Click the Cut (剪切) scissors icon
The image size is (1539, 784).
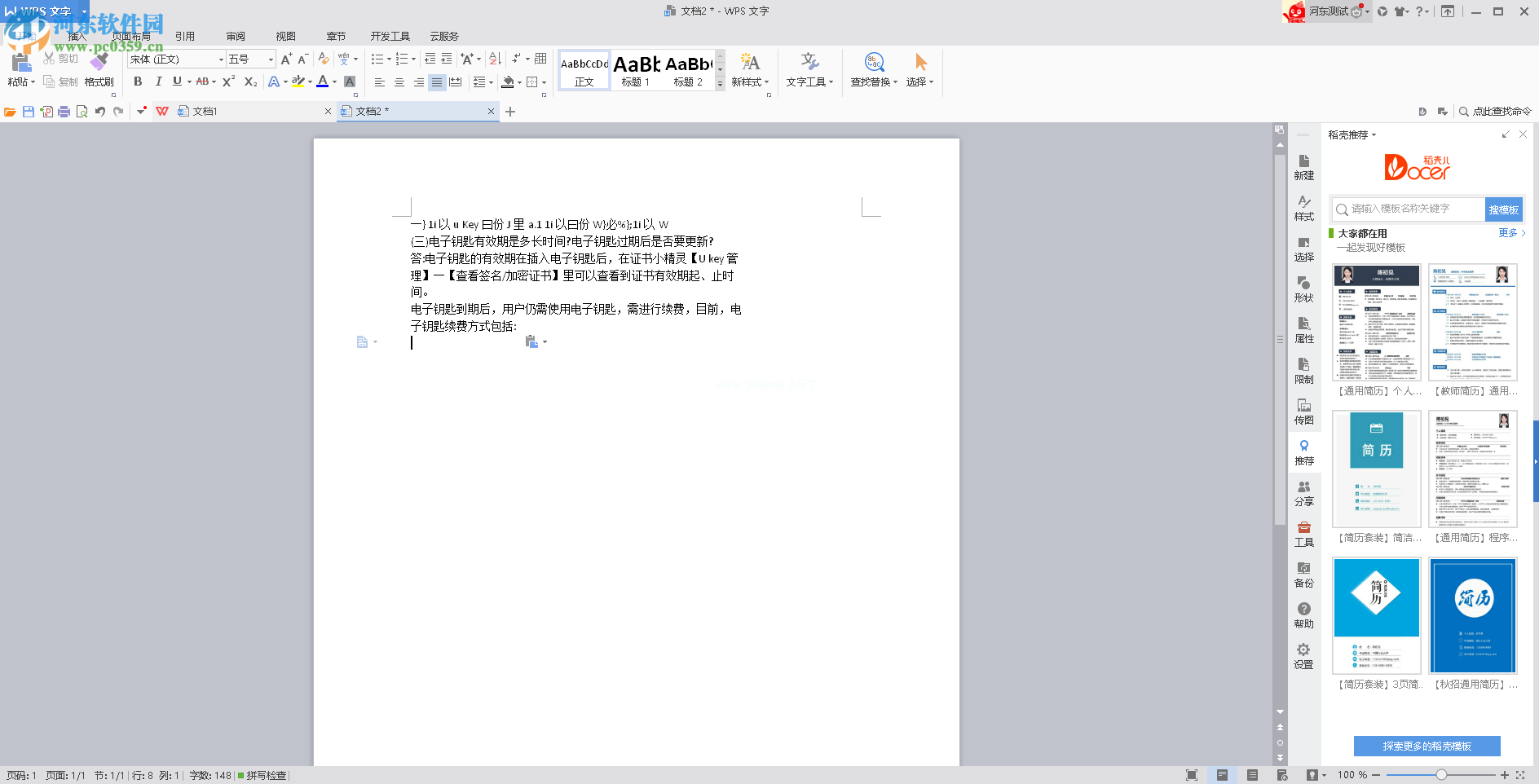49,59
